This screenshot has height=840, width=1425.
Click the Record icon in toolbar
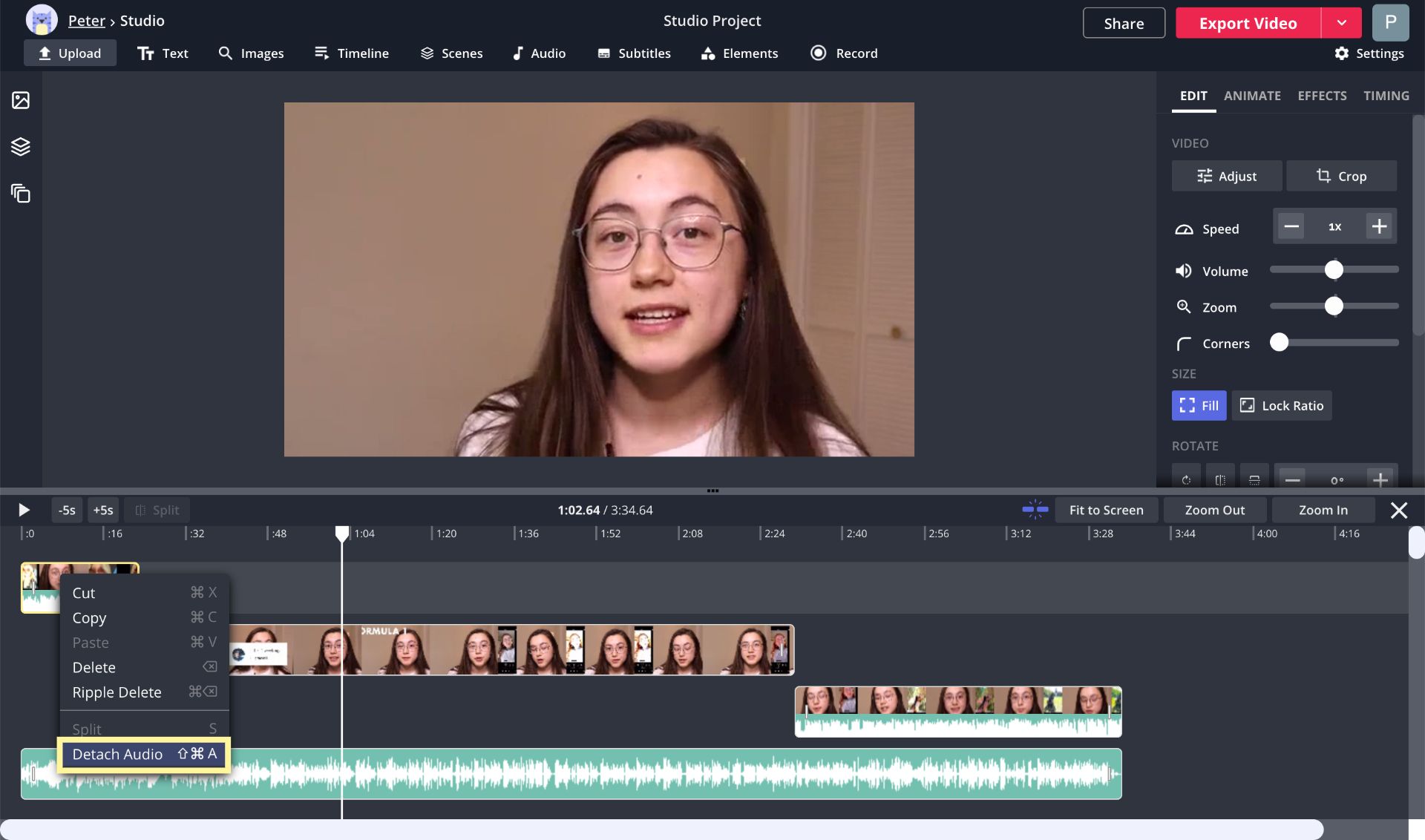coord(818,53)
